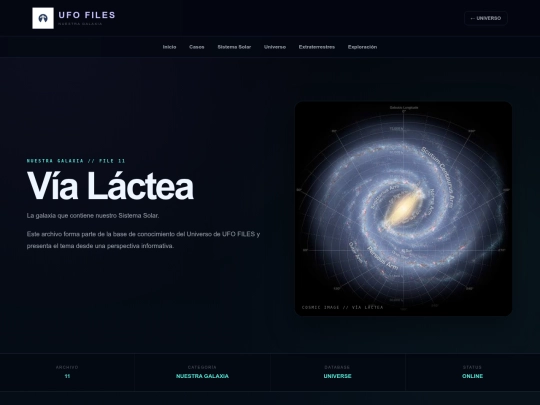Click the STATUS stat label
This screenshot has height=405, width=540.
point(472,367)
